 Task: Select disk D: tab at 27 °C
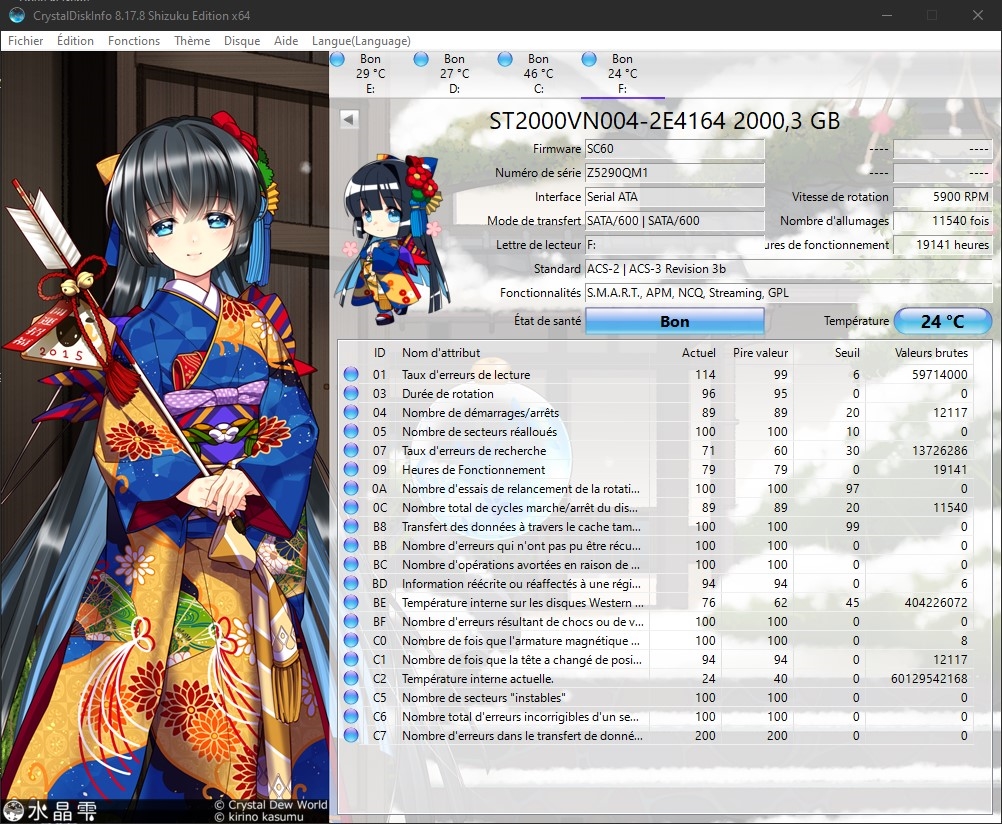click(454, 74)
